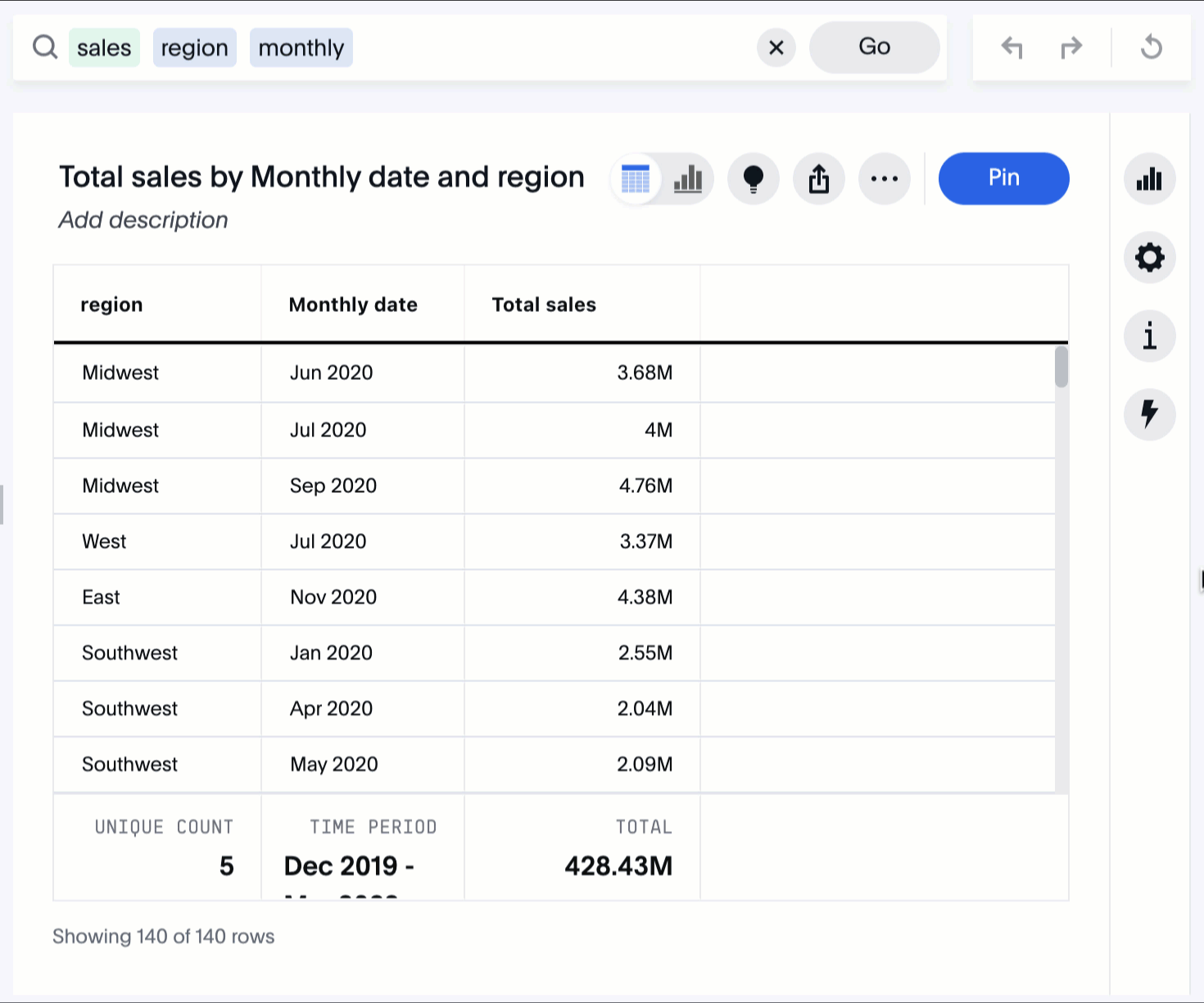Click the undo arrow icon
1204x1003 pixels.
point(1012,47)
